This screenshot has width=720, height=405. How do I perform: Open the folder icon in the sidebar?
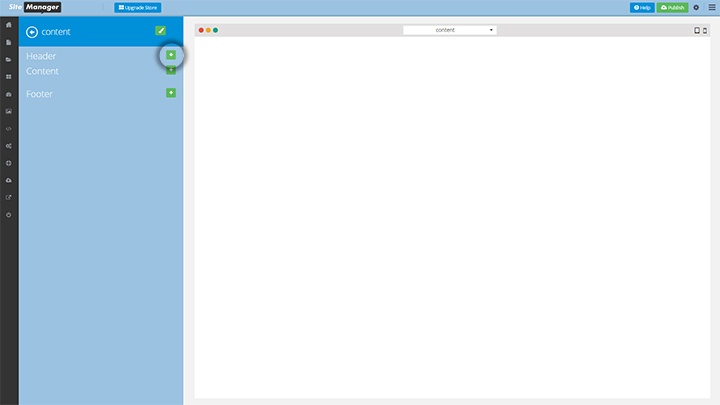(x=9, y=59)
